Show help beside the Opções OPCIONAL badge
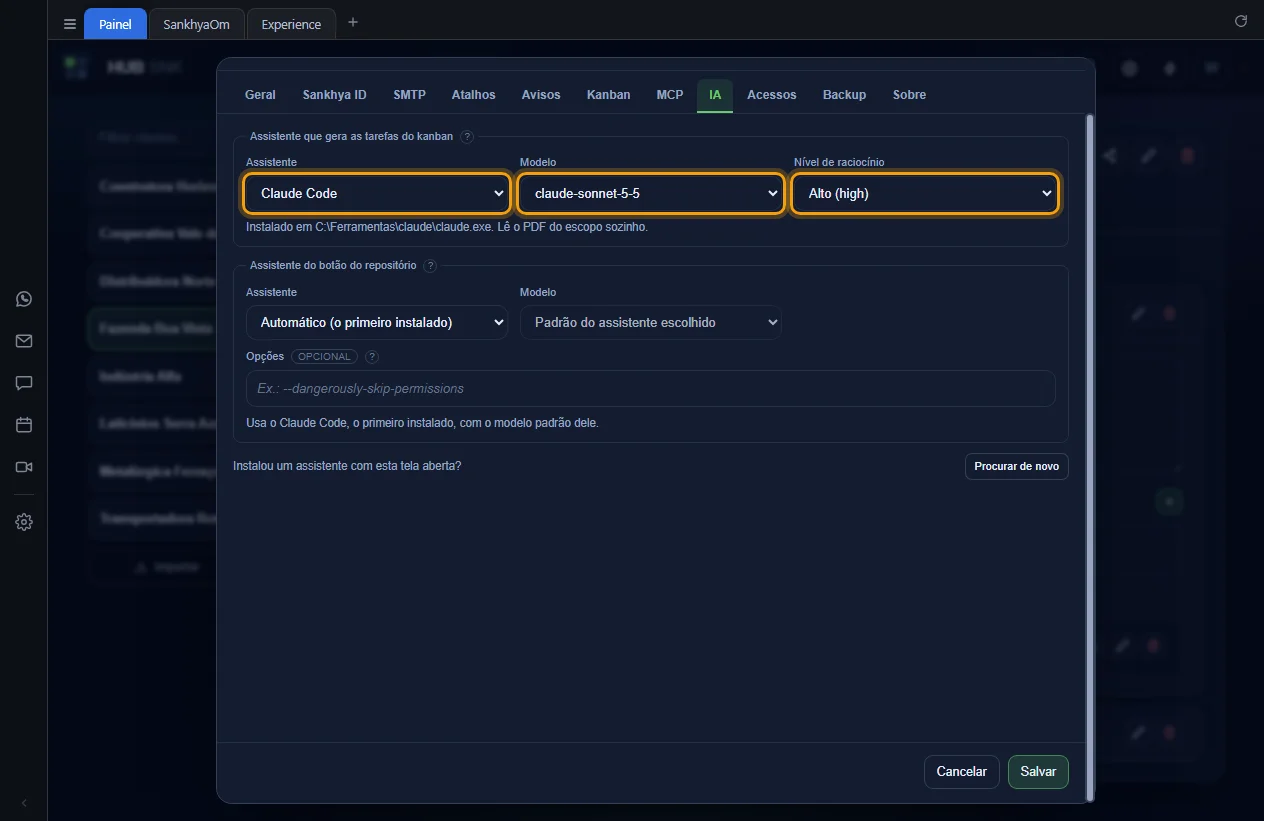Screen dimensions: 1264x821 point(372,357)
